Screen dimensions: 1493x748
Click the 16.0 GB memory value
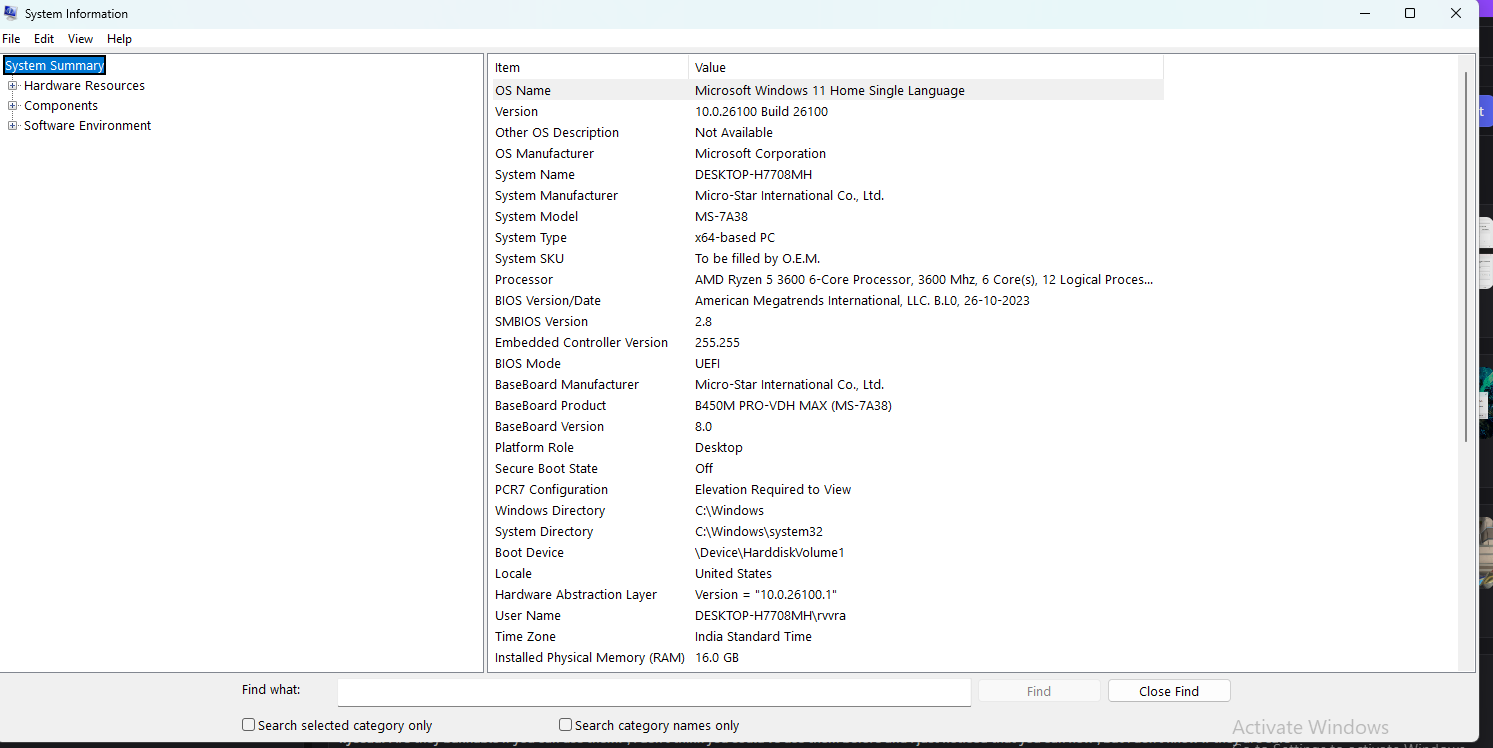[x=717, y=658]
